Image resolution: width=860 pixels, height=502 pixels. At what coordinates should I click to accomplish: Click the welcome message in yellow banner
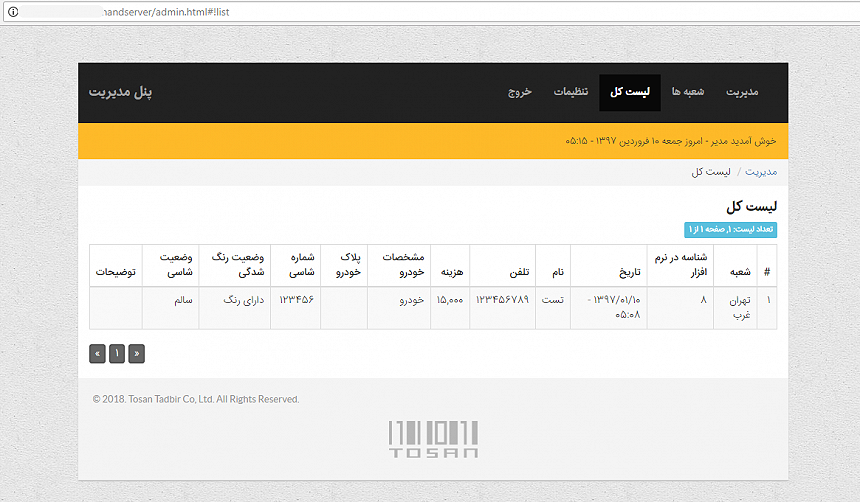(x=671, y=141)
